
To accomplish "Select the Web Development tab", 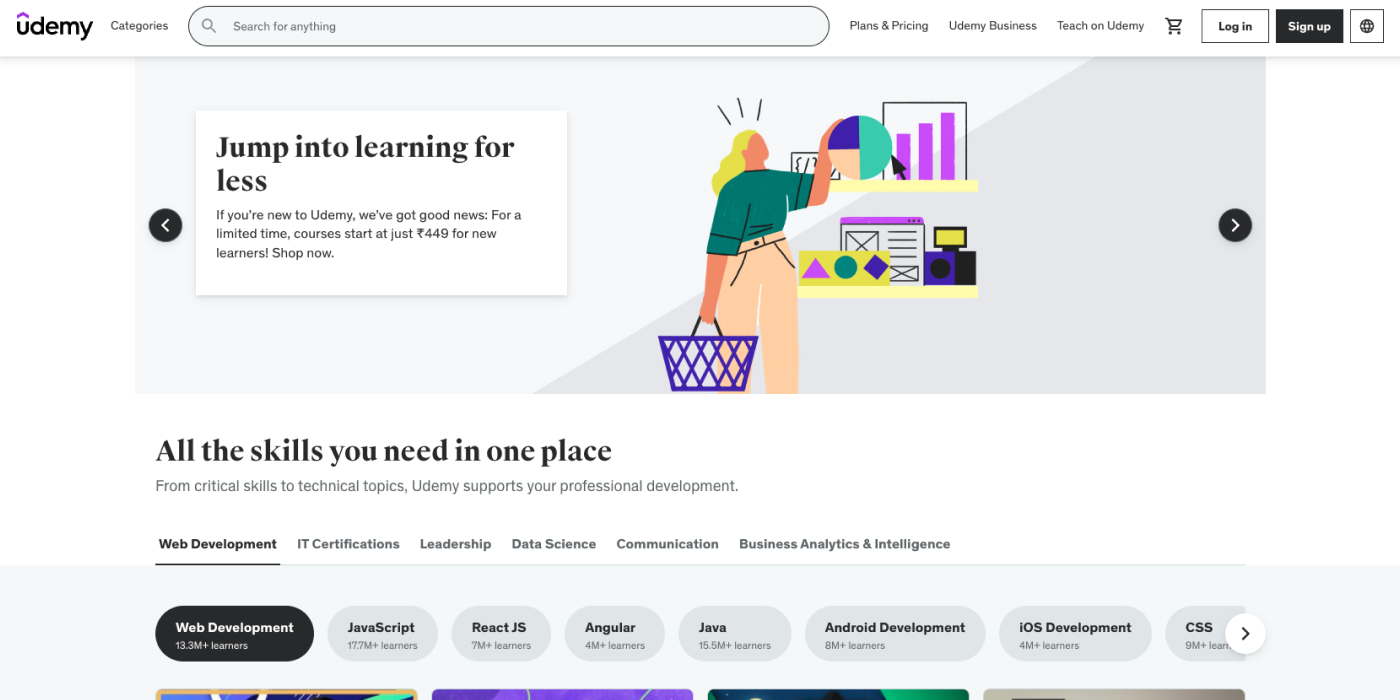I will (x=218, y=544).
